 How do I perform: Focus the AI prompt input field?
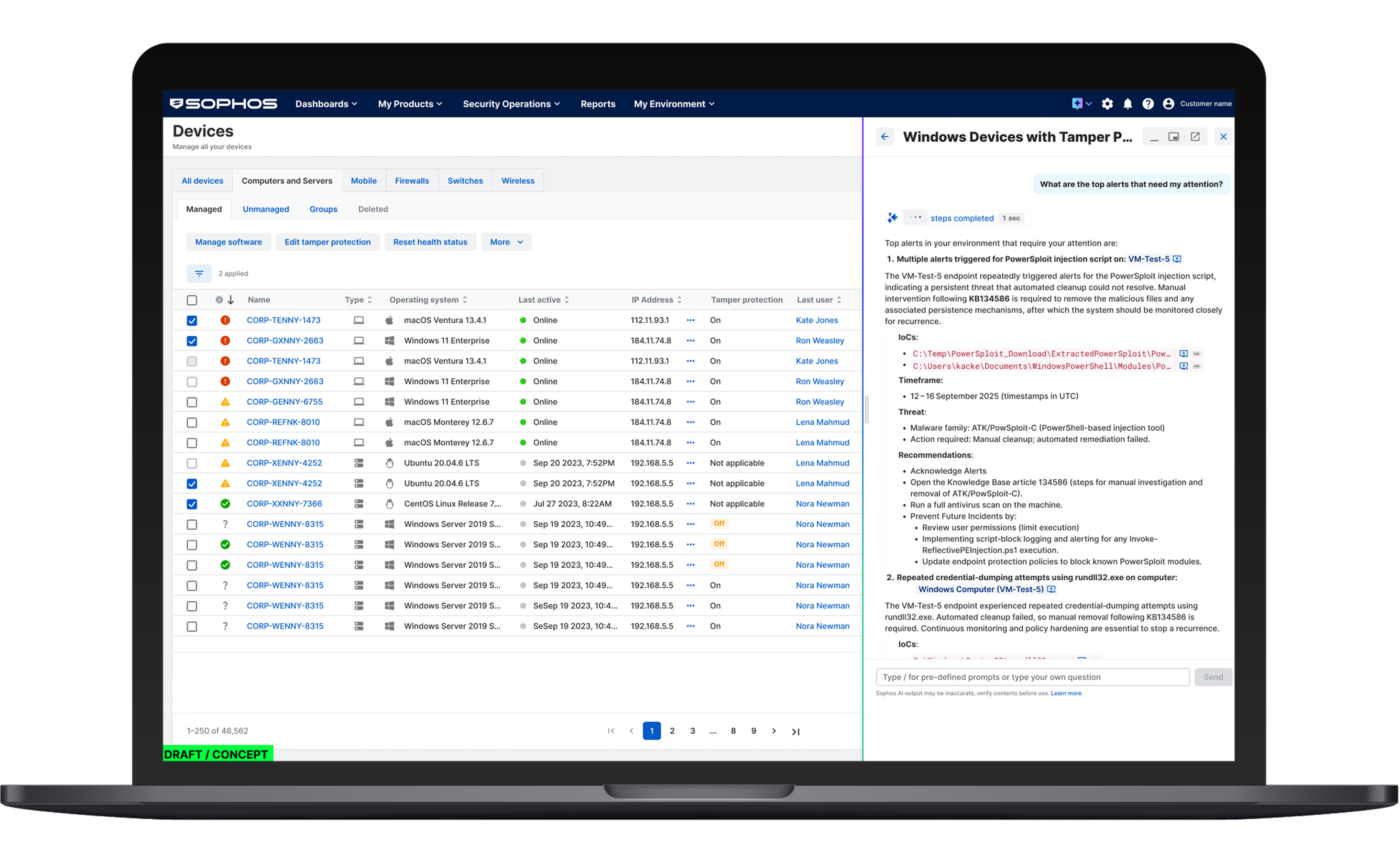(x=1032, y=678)
